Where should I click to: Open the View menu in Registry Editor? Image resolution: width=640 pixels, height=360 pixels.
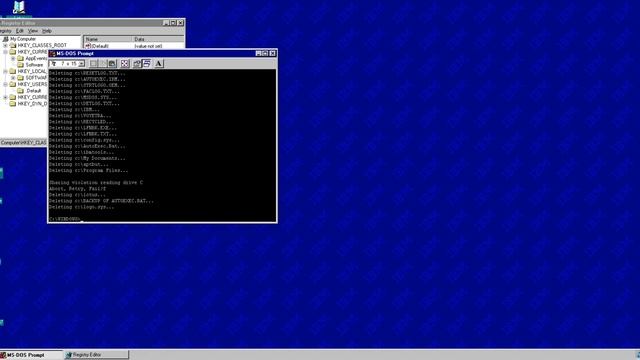tap(33, 31)
